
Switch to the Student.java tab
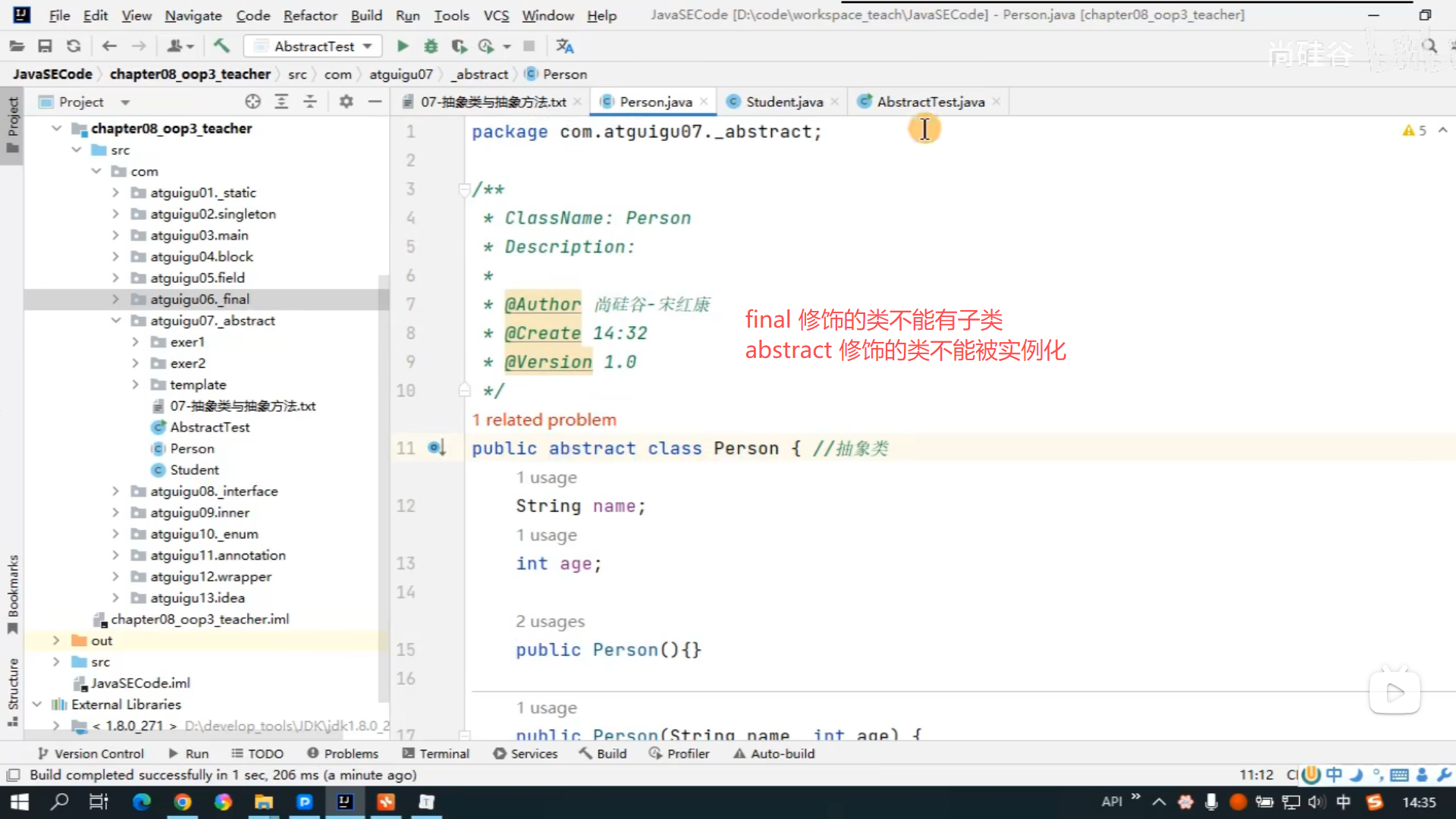[783, 102]
